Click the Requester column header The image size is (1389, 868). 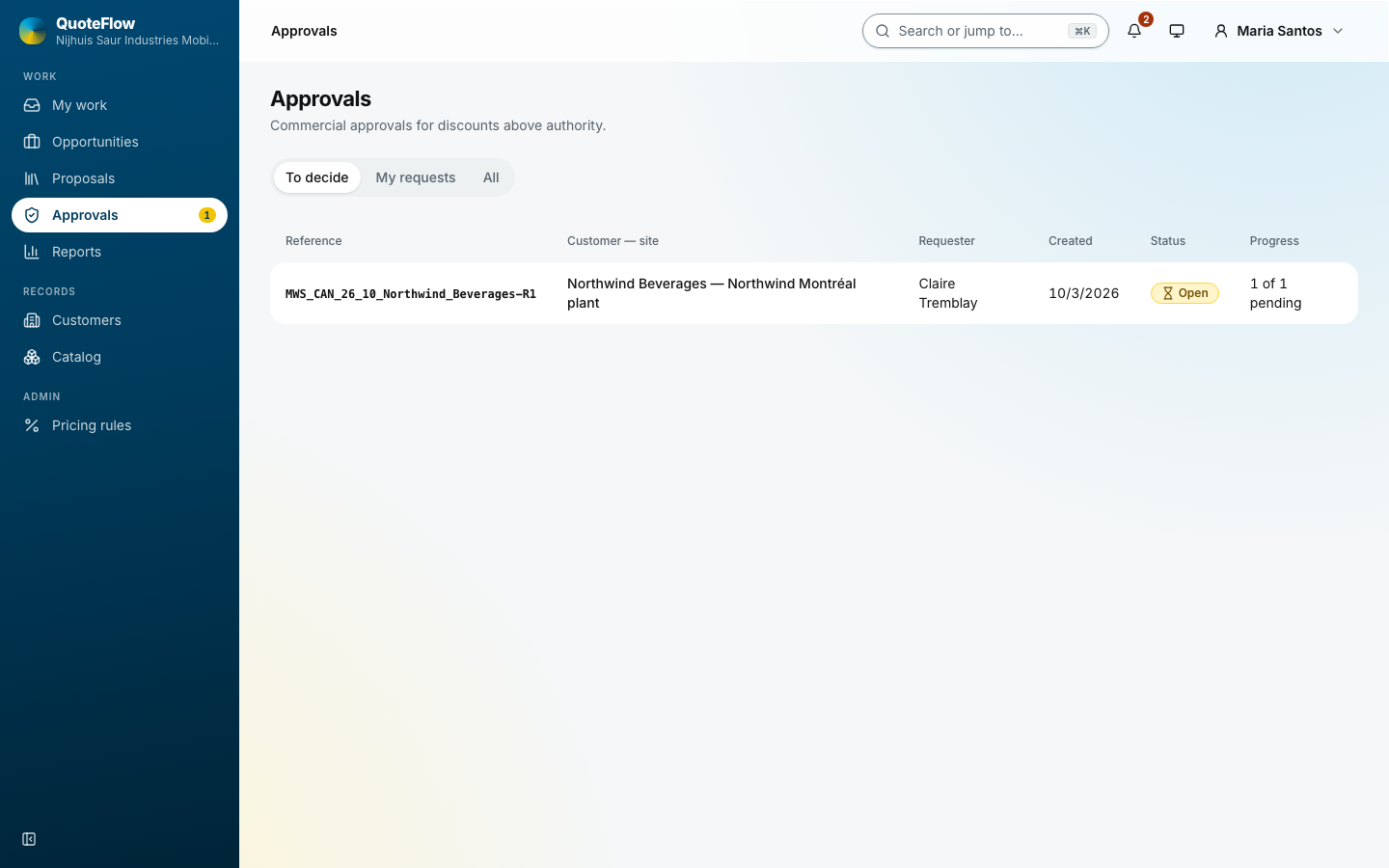(946, 241)
